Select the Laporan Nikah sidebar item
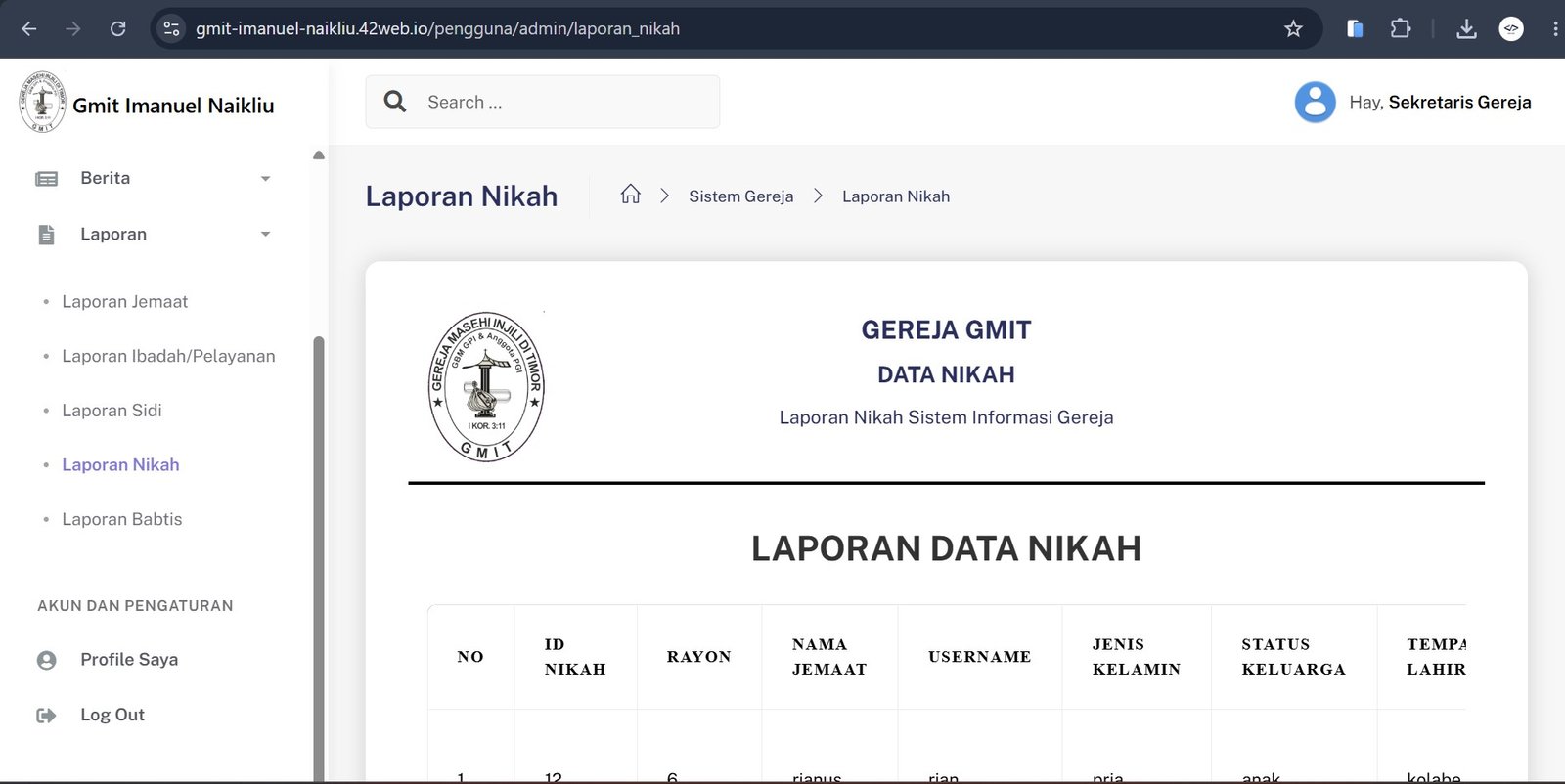The height and width of the screenshot is (784, 1565). [x=120, y=465]
